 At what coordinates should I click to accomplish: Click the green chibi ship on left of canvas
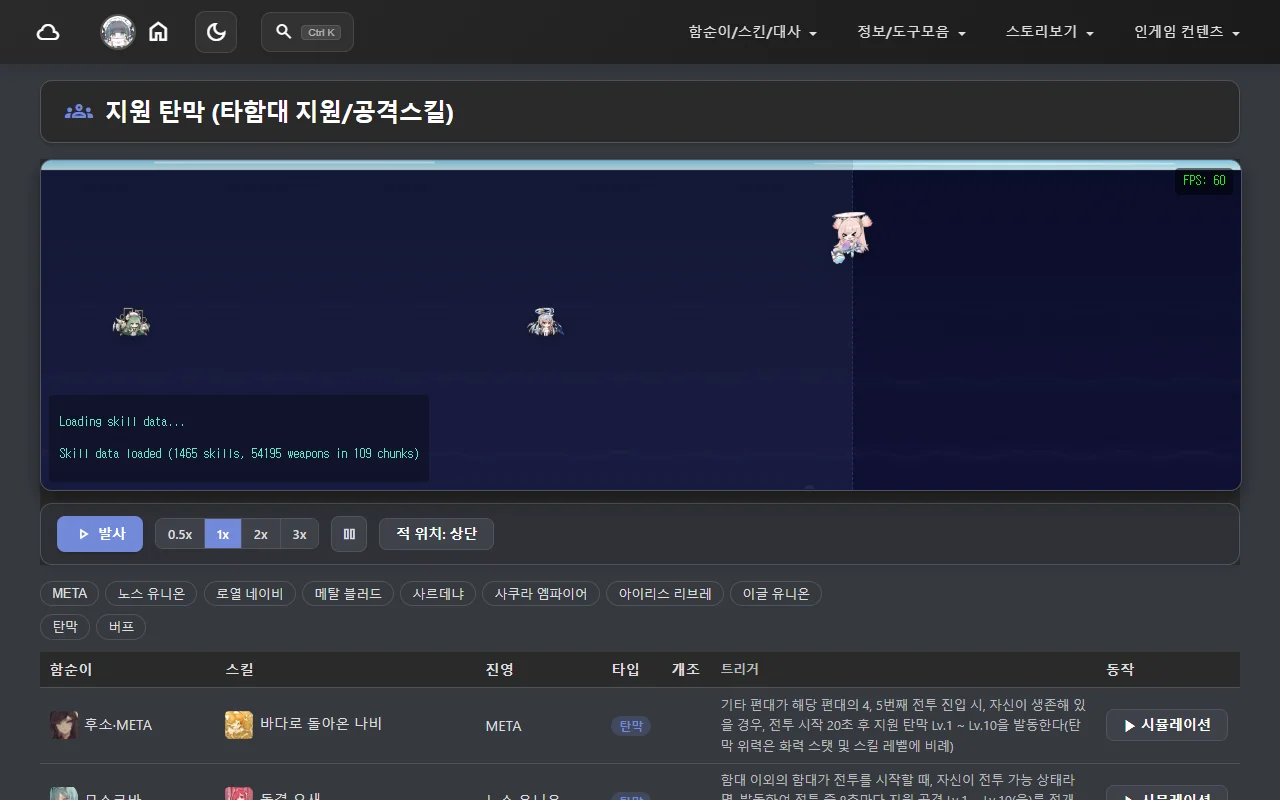131,322
